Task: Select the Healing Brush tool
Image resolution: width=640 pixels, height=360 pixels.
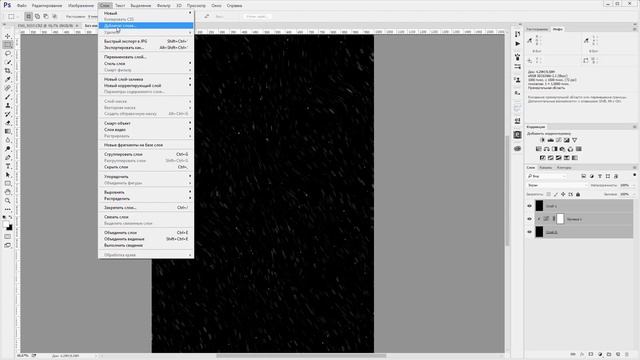Action: [8, 88]
